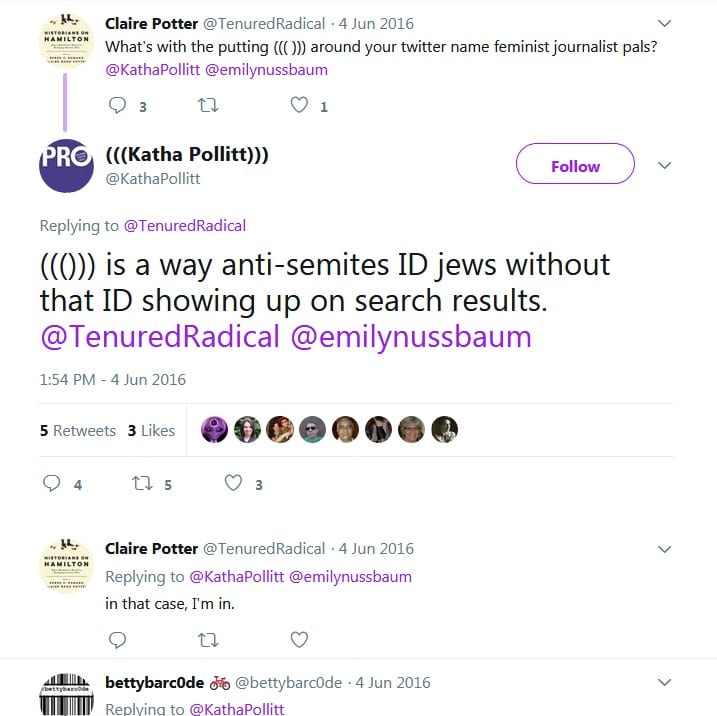
Task: Like Claire Potter's first tweet
Action: (x=299, y=106)
